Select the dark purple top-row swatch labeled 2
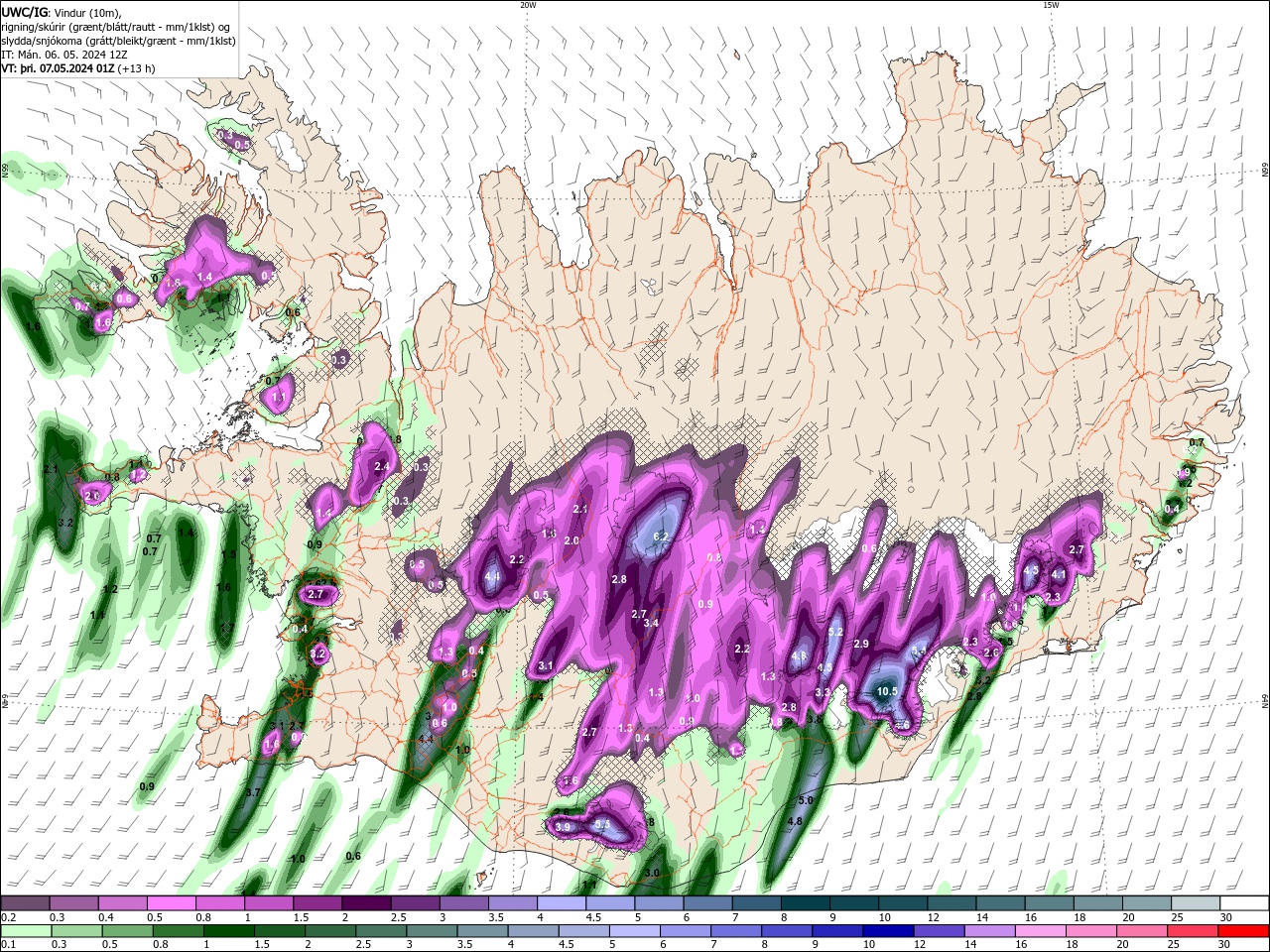 pyautogui.click(x=366, y=903)
